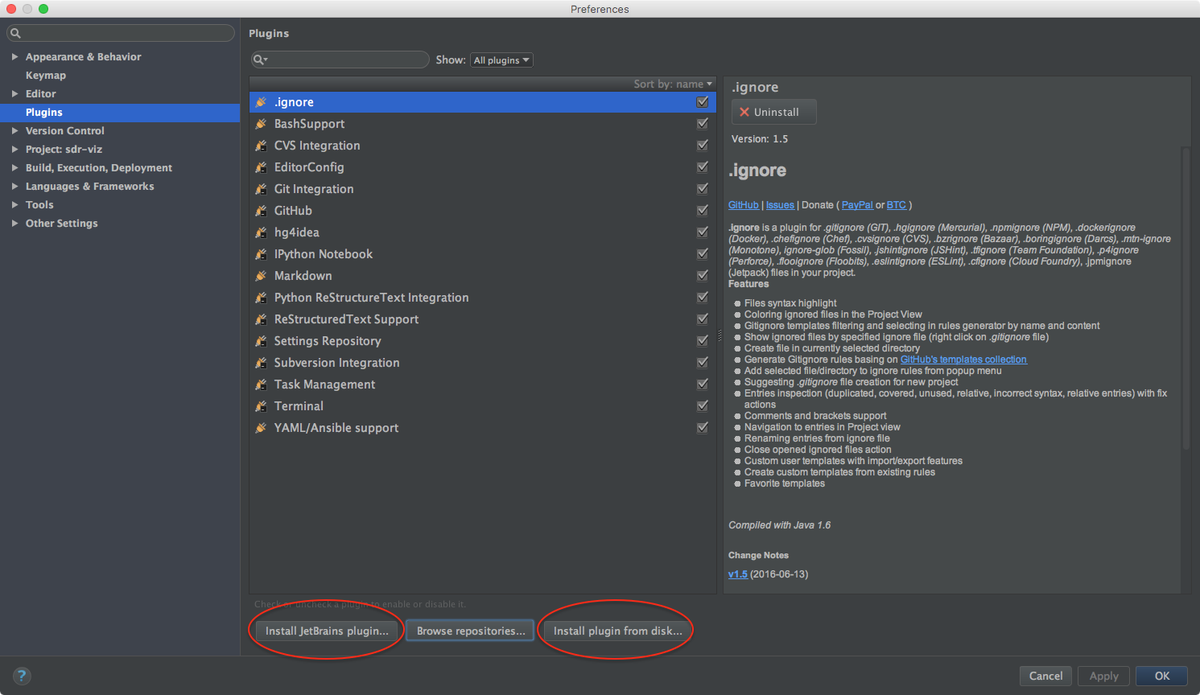
Task: Click the magnifier in the settings search
Action: click(x=17, y=33)
